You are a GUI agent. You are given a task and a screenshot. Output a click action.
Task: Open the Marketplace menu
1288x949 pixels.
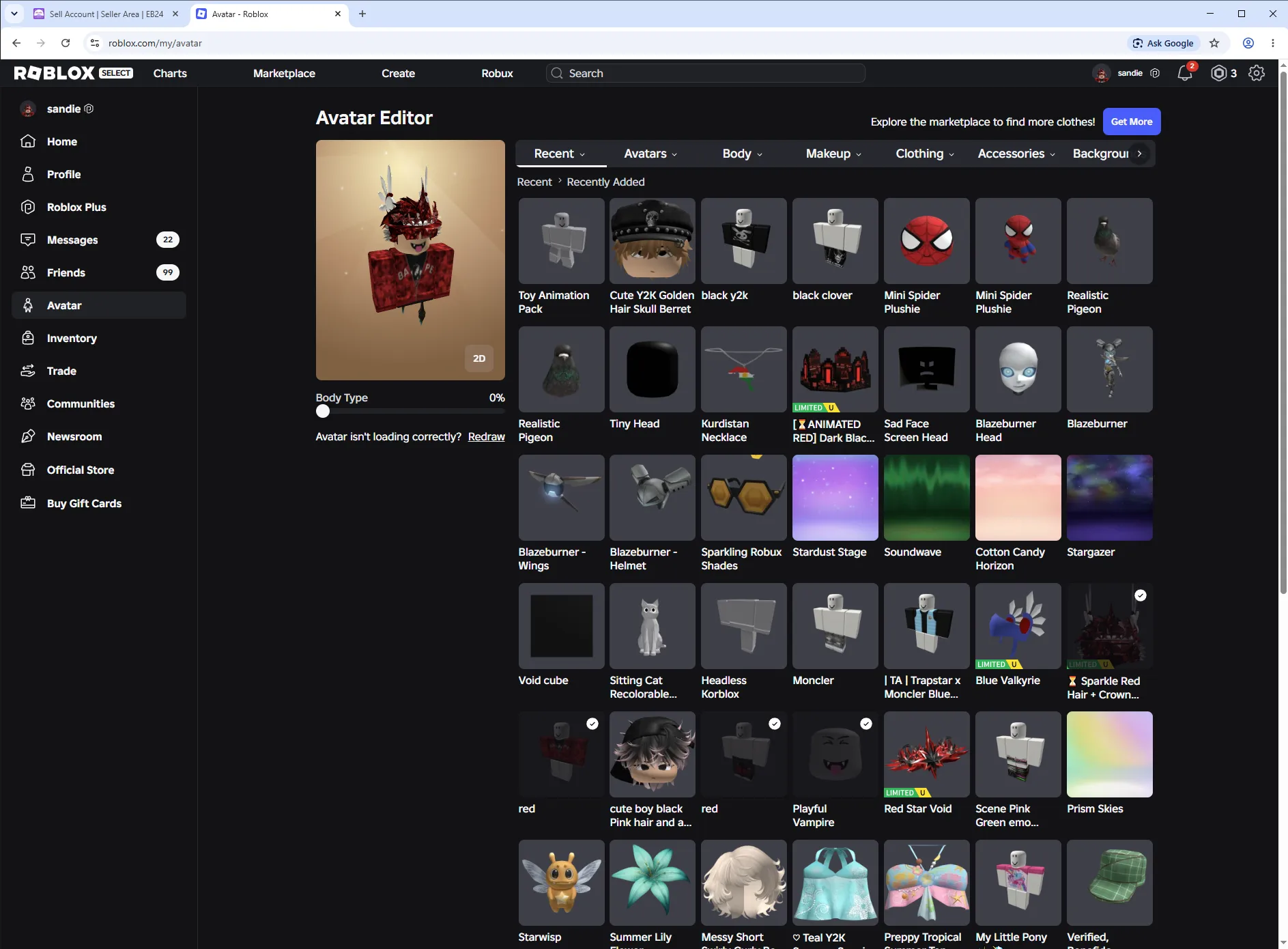[284, 73]
